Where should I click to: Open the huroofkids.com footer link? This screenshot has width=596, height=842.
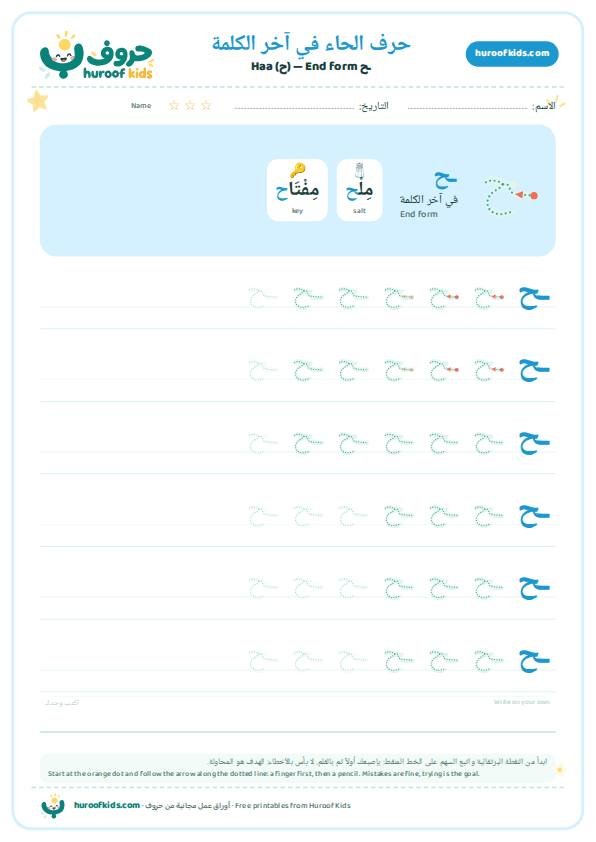click(107, 805)
